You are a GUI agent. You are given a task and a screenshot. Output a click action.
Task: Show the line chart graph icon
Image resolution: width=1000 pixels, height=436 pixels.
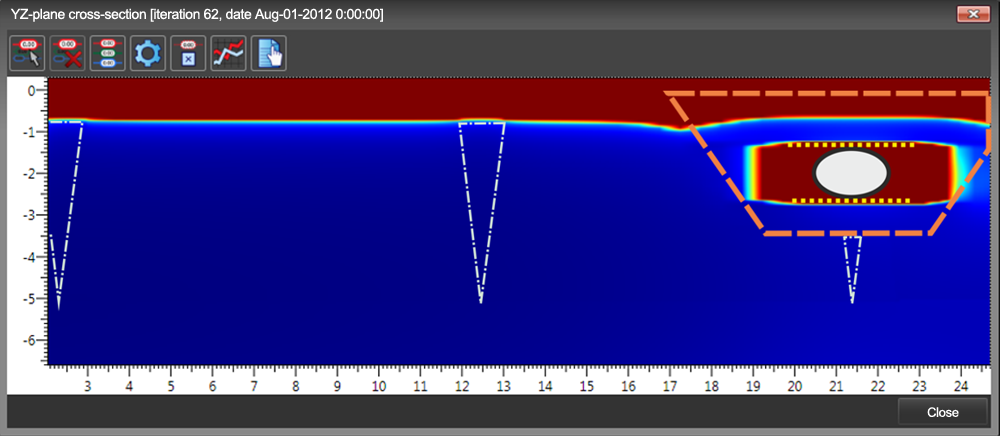(228, 54)
